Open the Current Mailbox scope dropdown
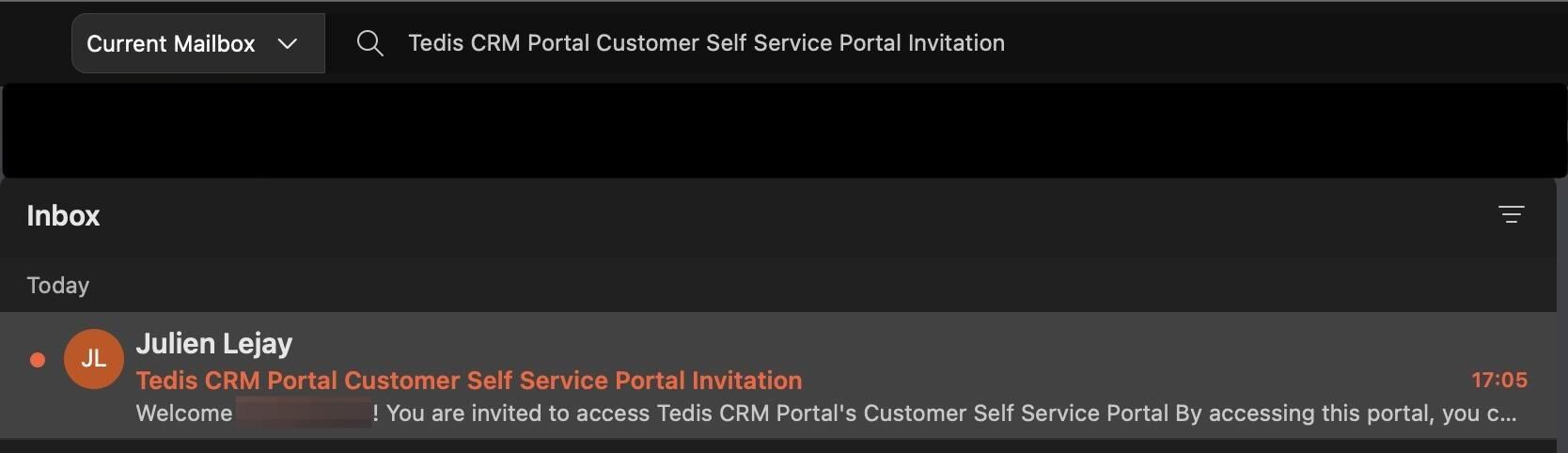The width and height of the screenshot is (1568, 453). [x=197, y=43]
